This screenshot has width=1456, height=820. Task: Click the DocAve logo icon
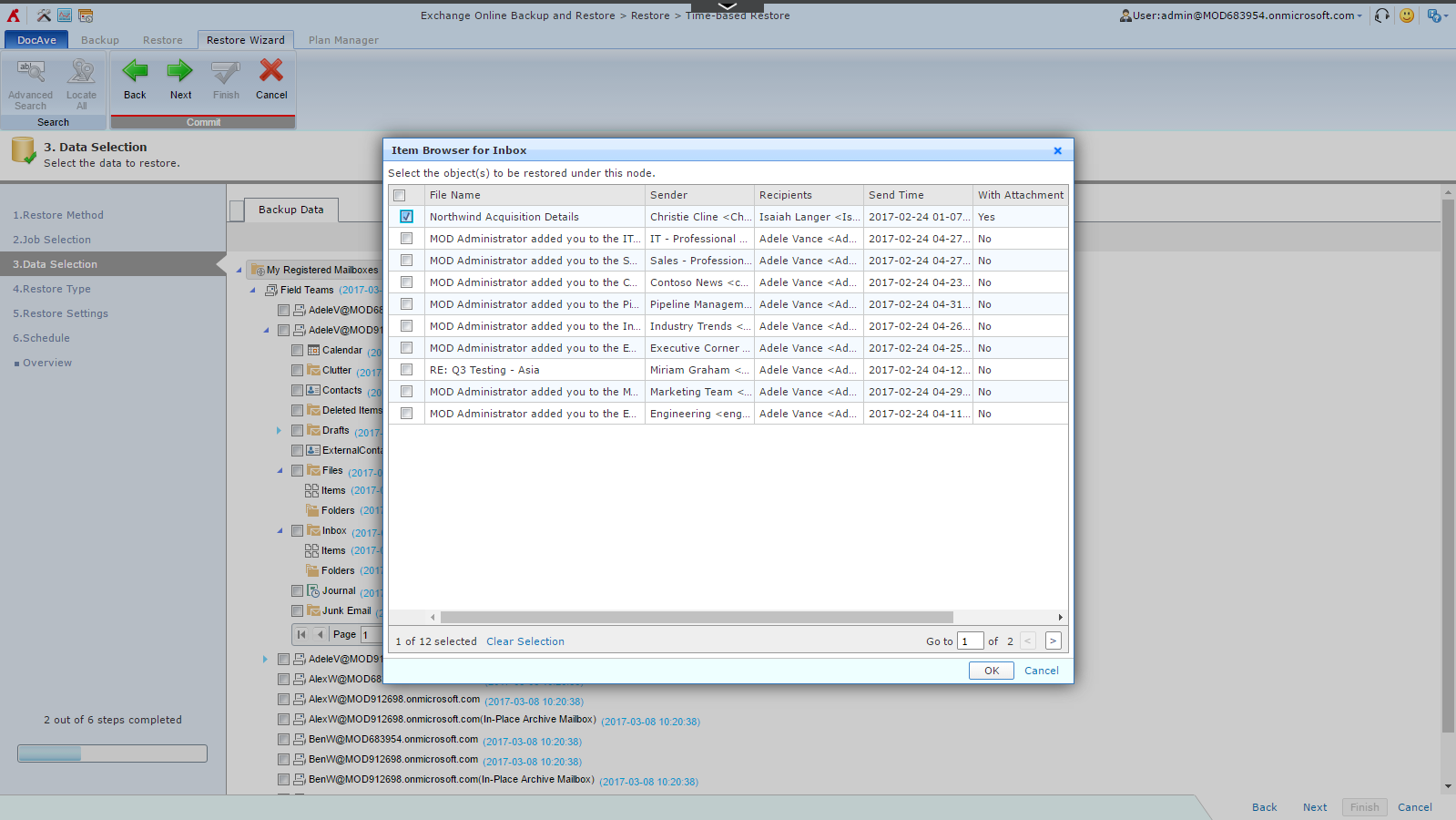pyautogui.click(x=14, y=15)
